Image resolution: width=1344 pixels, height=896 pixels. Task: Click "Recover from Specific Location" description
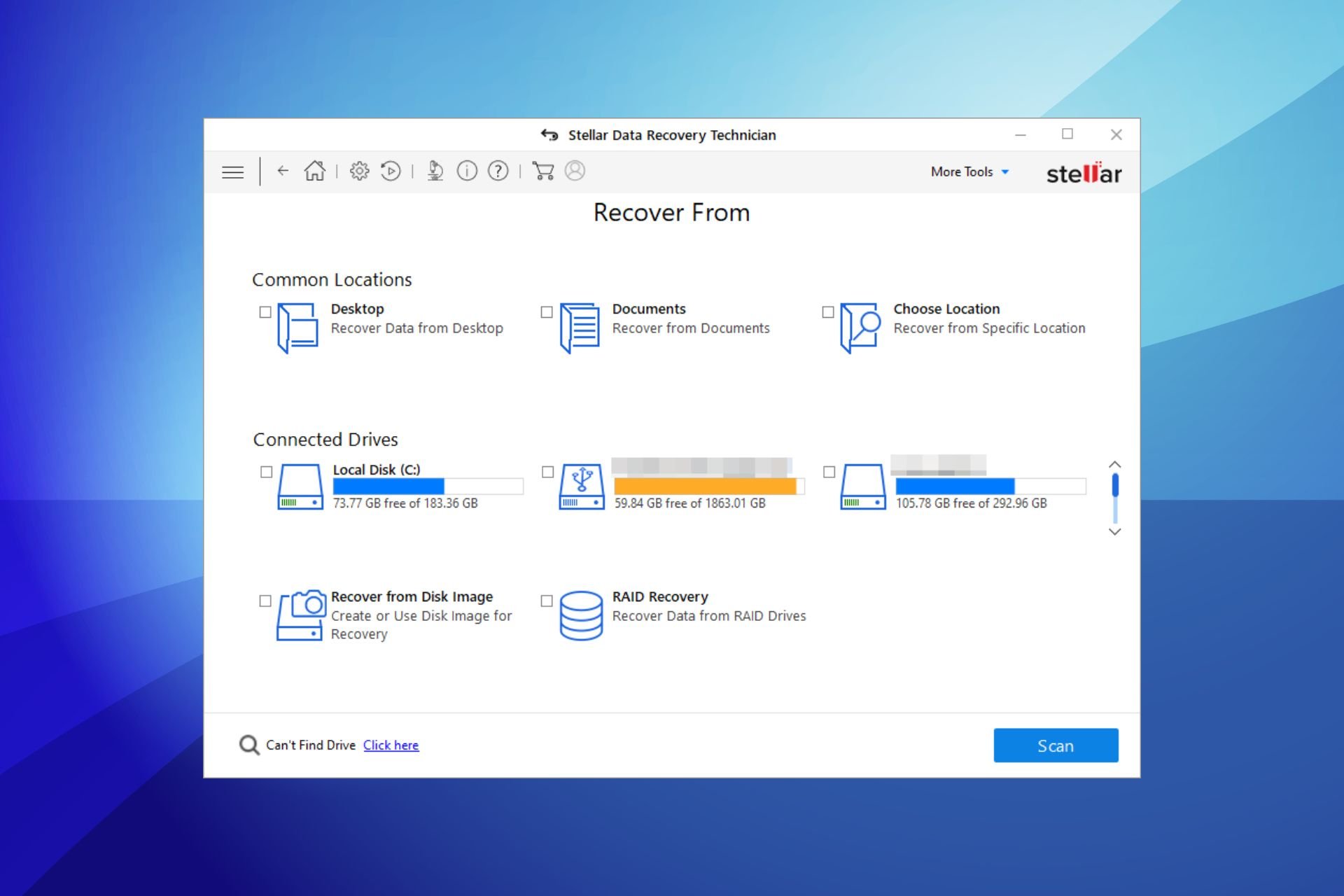[989, 328]
